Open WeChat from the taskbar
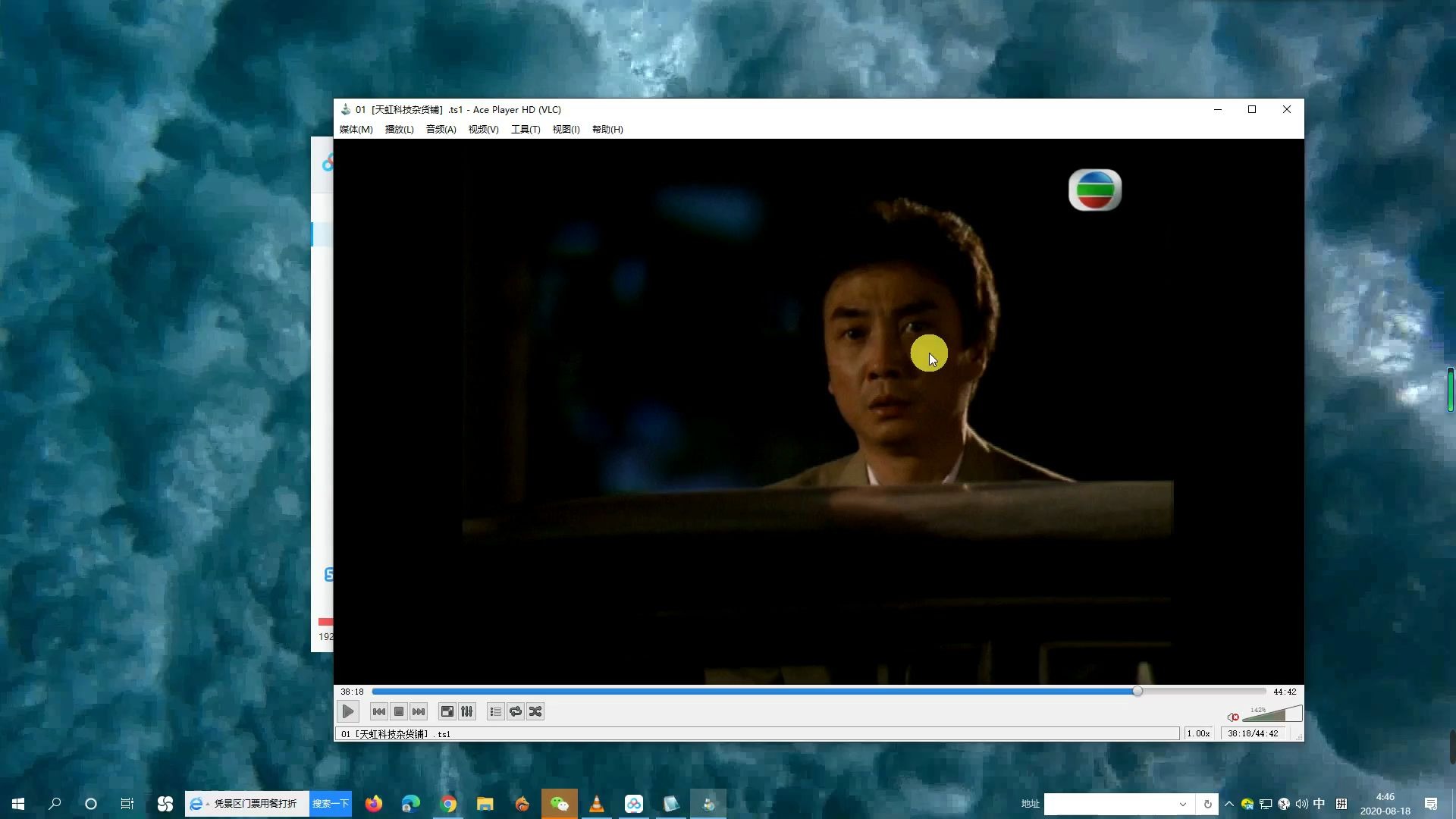The height and width of the screenshot is (819, 1456). tap(560, 804)
